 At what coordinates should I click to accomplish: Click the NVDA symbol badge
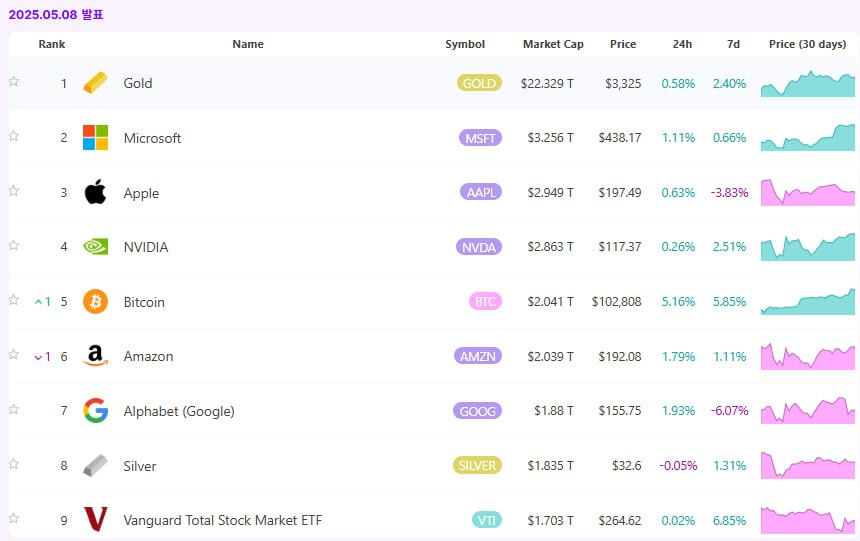479,247
